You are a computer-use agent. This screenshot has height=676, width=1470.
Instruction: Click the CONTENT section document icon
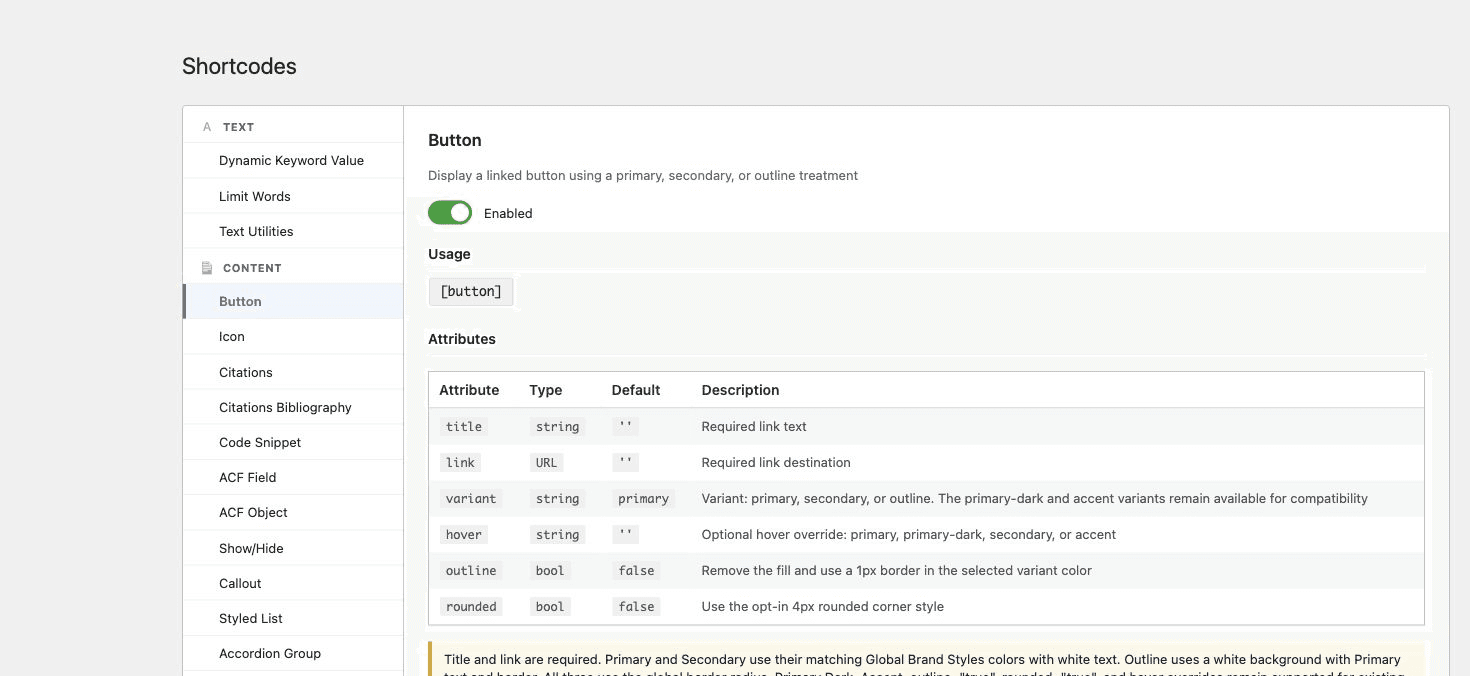click(207, 268)
